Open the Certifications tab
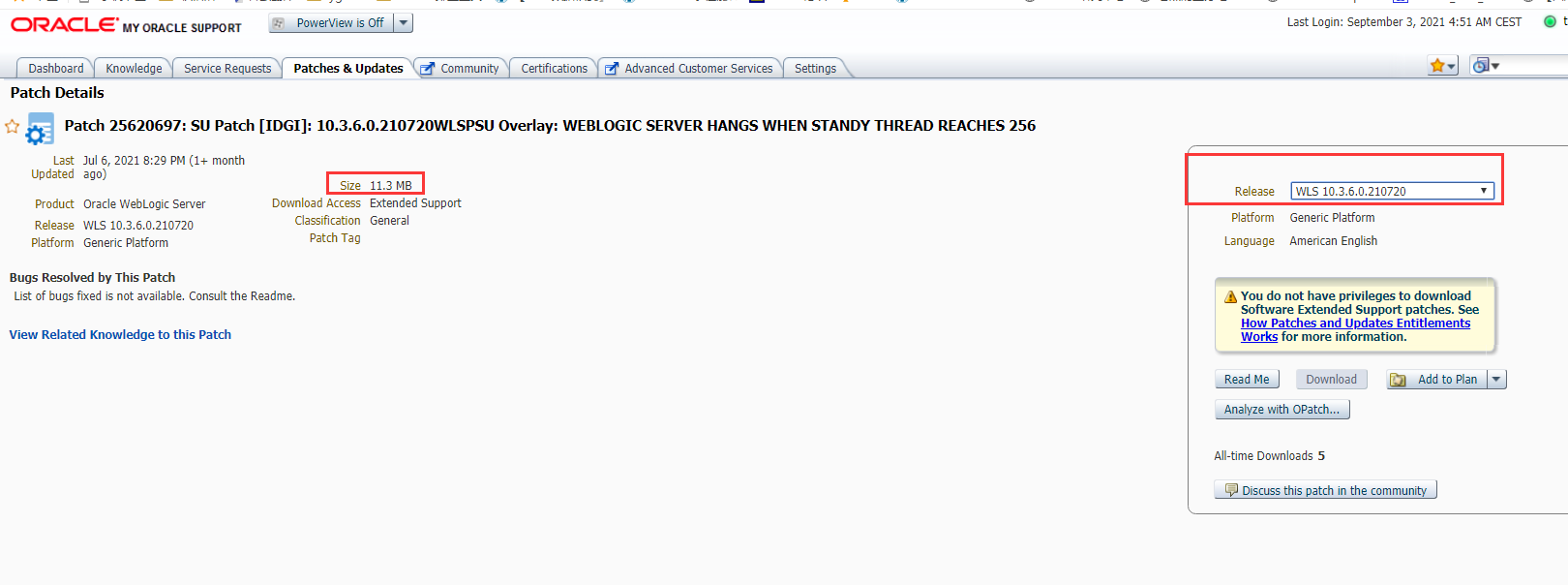The image size is (1568, 585). pos(554,68)
